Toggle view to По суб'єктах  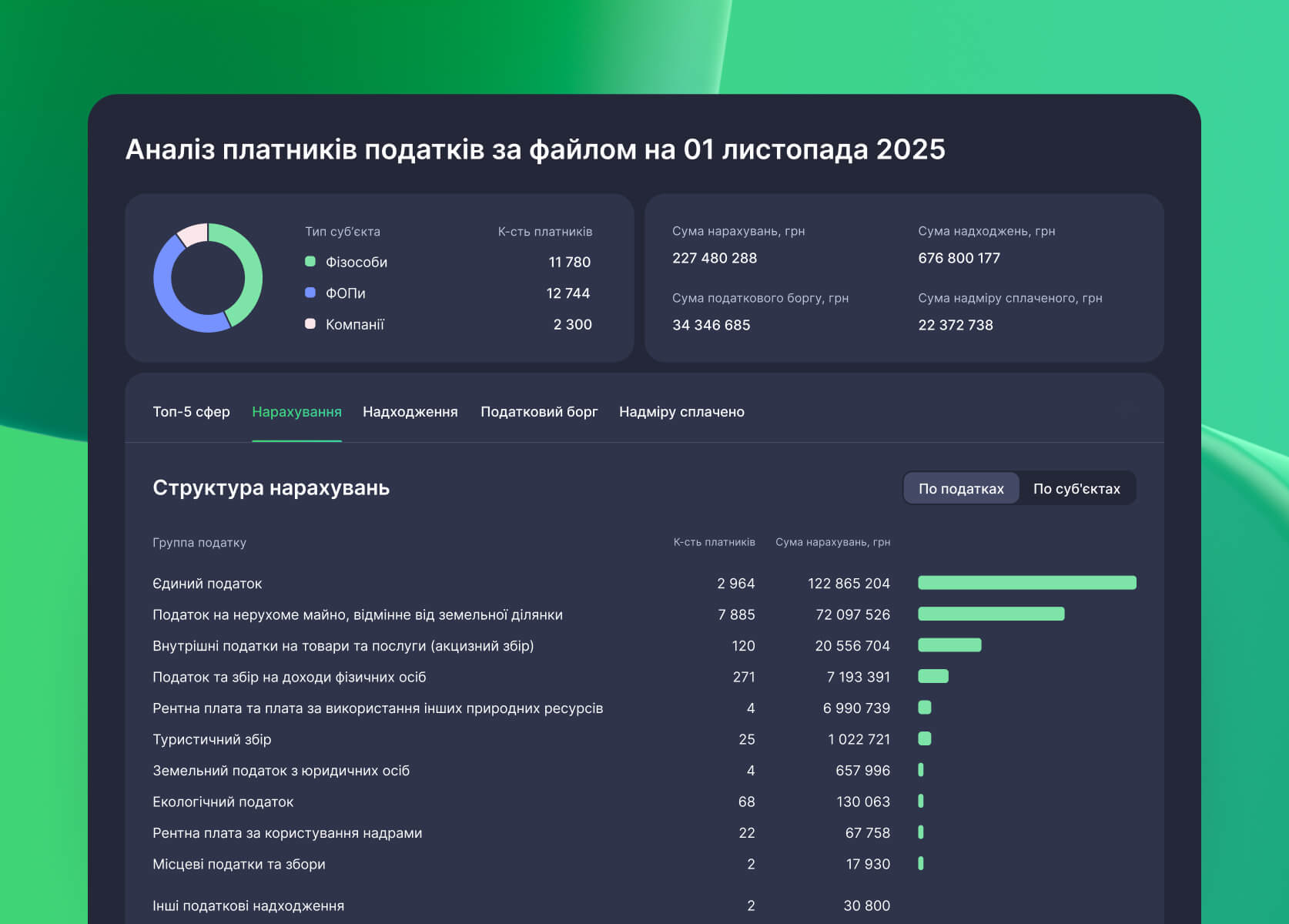tap(1076, 488)
